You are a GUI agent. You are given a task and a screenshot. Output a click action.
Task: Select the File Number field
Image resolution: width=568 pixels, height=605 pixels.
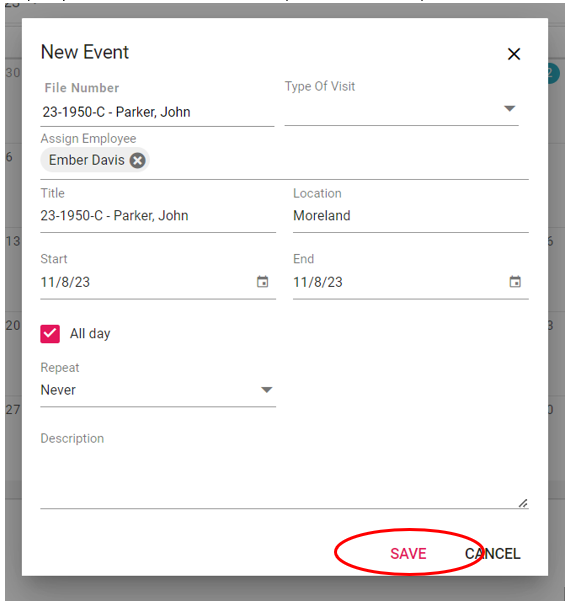tap(157, 112)
